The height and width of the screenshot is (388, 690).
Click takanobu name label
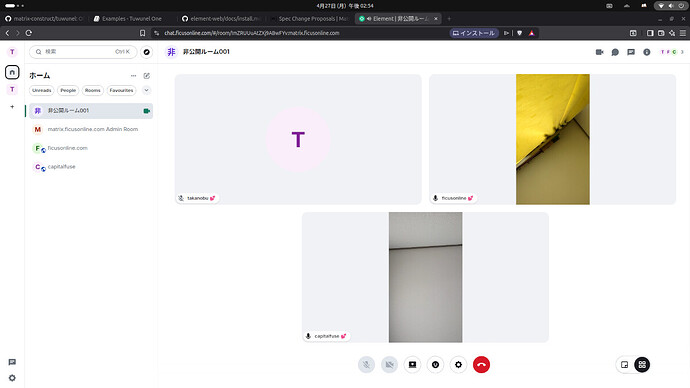pos(198,198)
